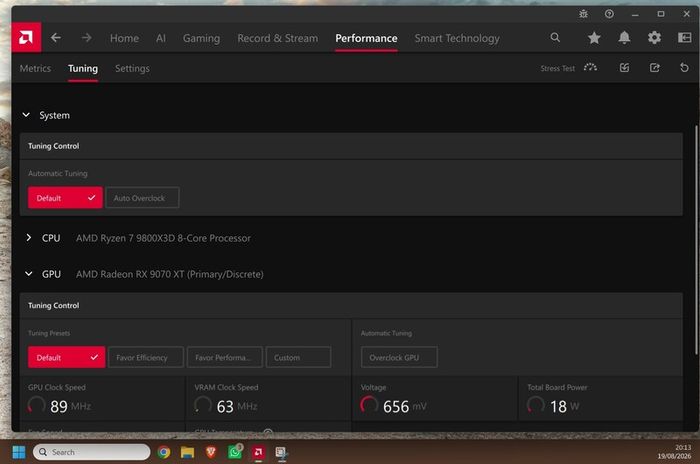The width and height of the screenshot is (700, 464).
Task: Click the Total Board Power gauge
Action: click(x=535, y=405)
